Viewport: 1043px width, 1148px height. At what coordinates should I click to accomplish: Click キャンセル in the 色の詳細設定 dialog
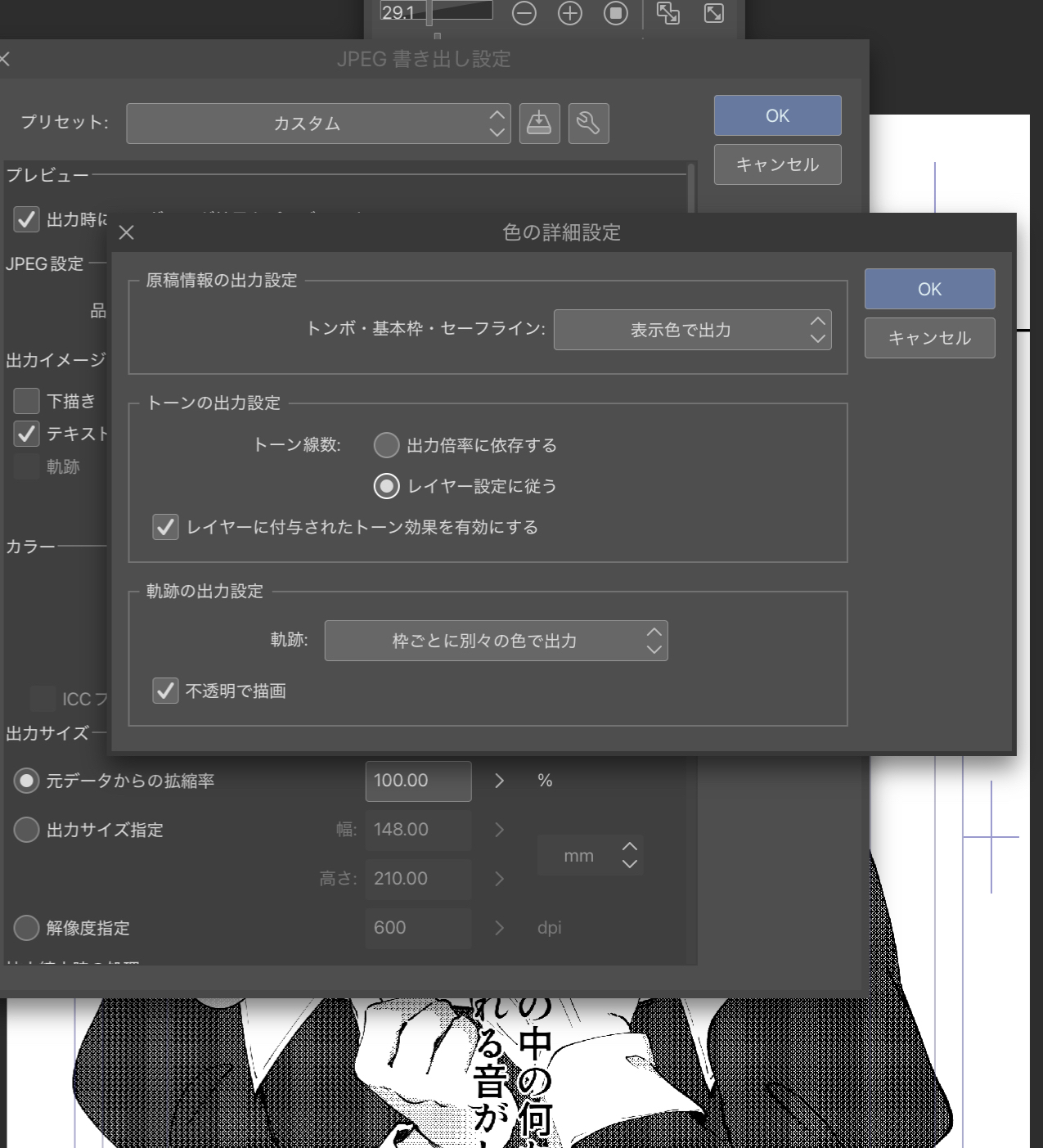[929, 338]
